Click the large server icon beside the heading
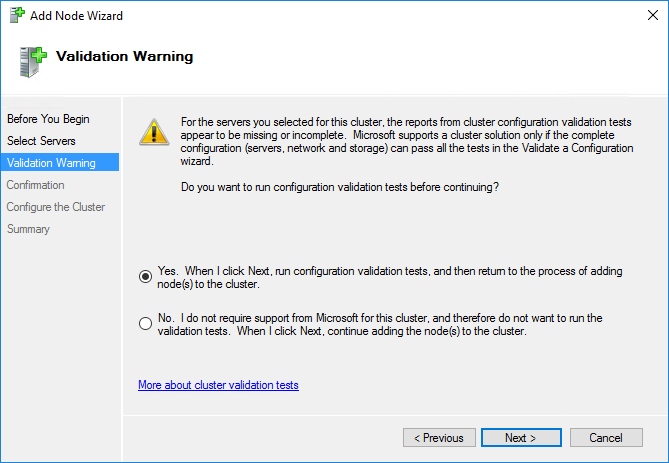The width and height of the screenshot is (669, 463). point(33,62)
